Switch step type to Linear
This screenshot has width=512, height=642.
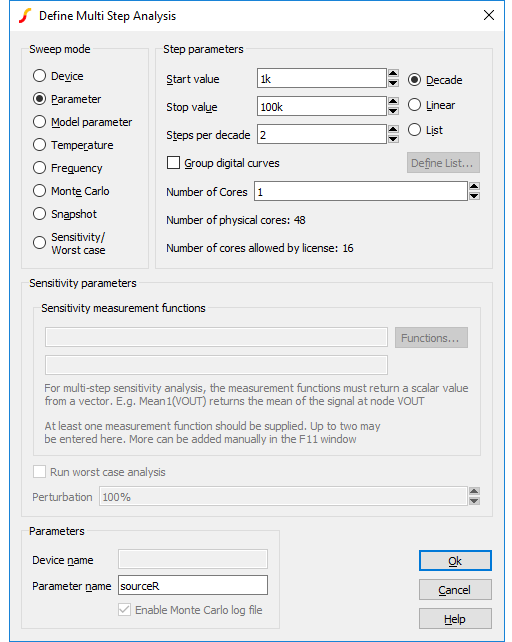[414, 105]
